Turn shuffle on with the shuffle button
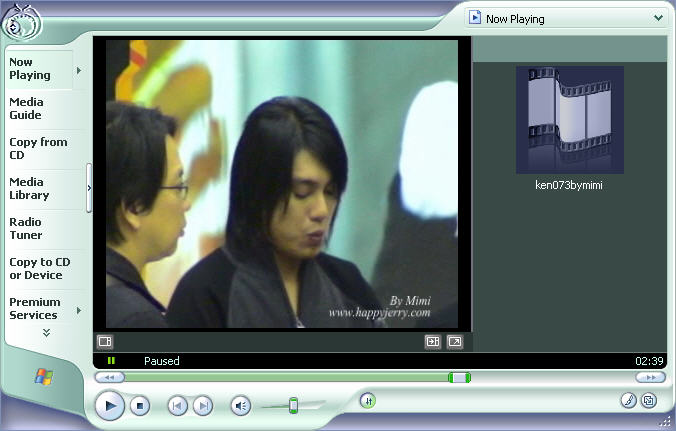The image size is (676, 431). (x=368, y=401)
